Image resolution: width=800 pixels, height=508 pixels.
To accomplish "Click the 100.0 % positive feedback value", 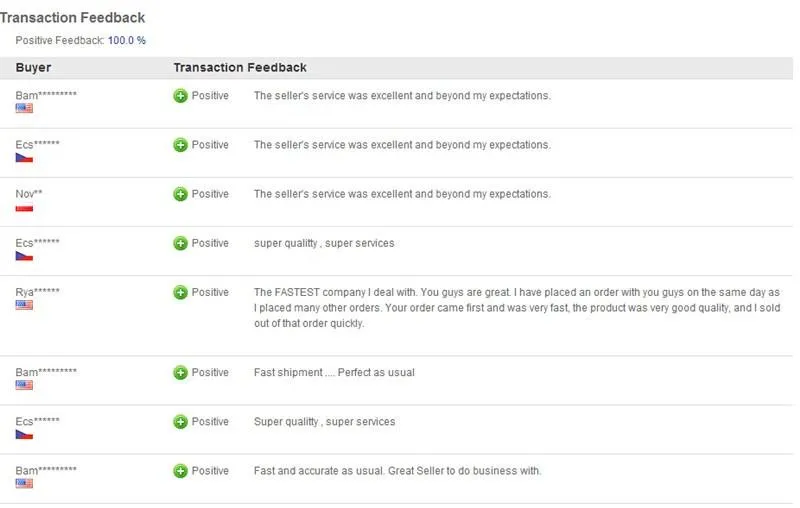I will (127, 40).
